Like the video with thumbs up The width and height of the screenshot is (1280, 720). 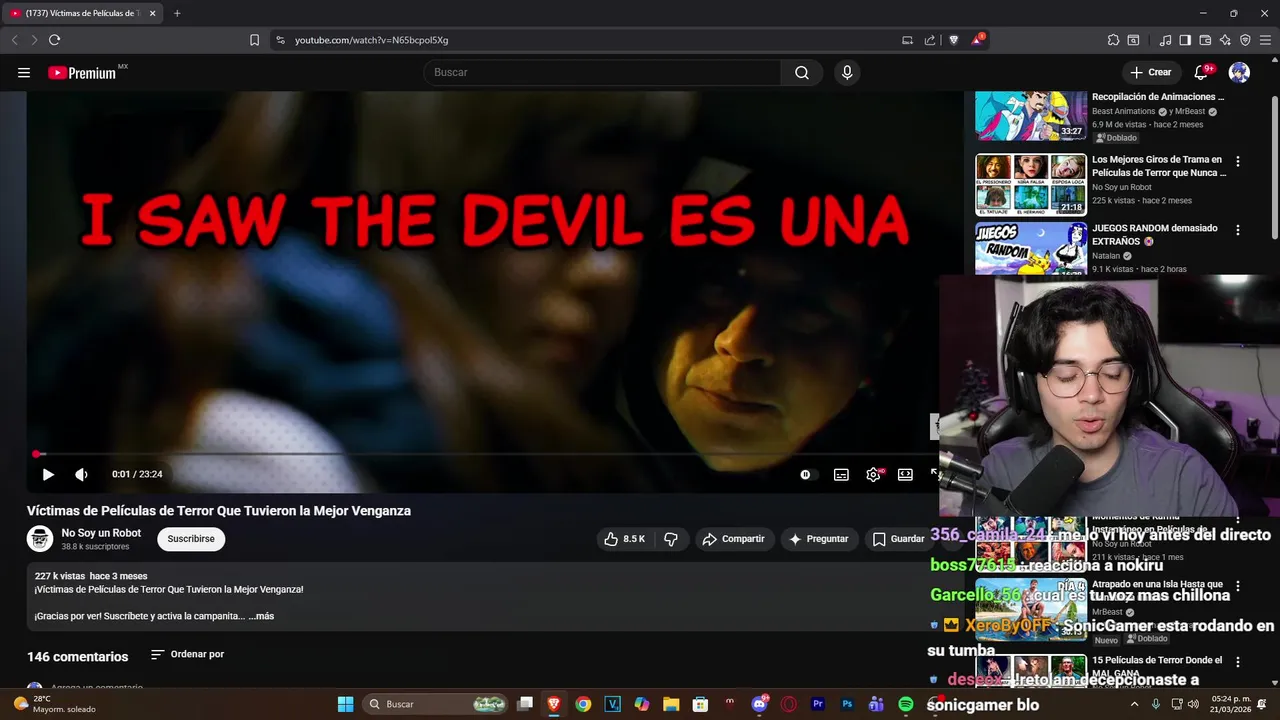[x=625, y=539]
